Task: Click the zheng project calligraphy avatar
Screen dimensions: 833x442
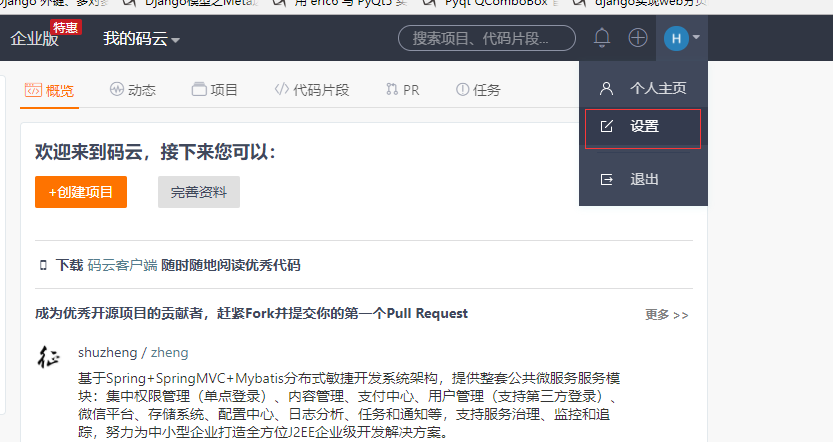Action: (x=48, y=357)
